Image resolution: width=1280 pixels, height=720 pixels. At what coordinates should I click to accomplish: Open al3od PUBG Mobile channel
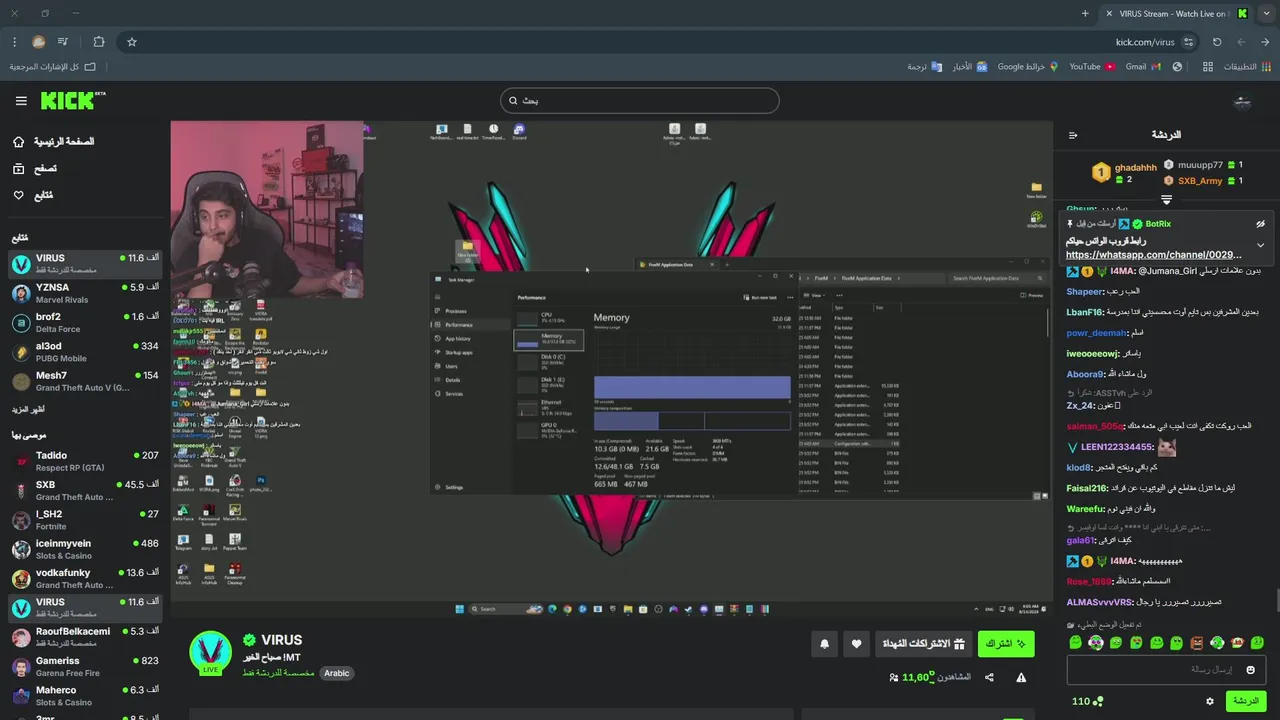coord(85,352)
